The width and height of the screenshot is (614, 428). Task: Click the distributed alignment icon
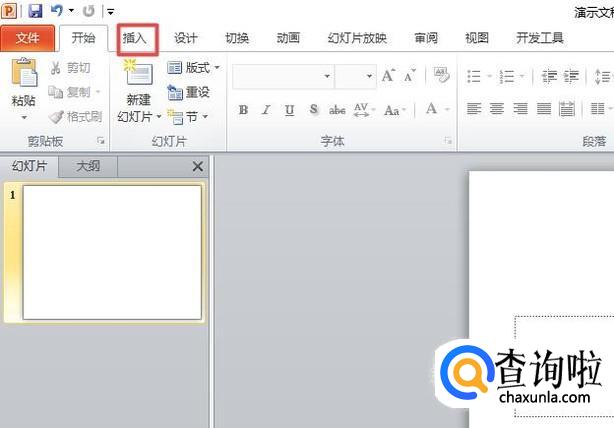[567, 108]
